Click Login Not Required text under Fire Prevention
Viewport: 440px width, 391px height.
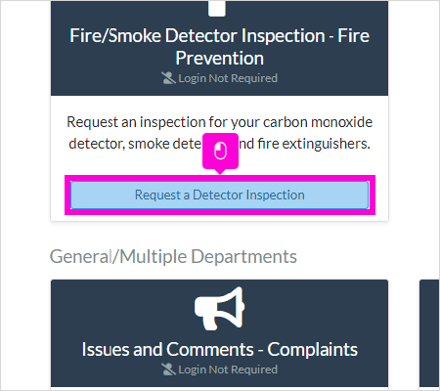pyautogui.click(x=228, y=78)
